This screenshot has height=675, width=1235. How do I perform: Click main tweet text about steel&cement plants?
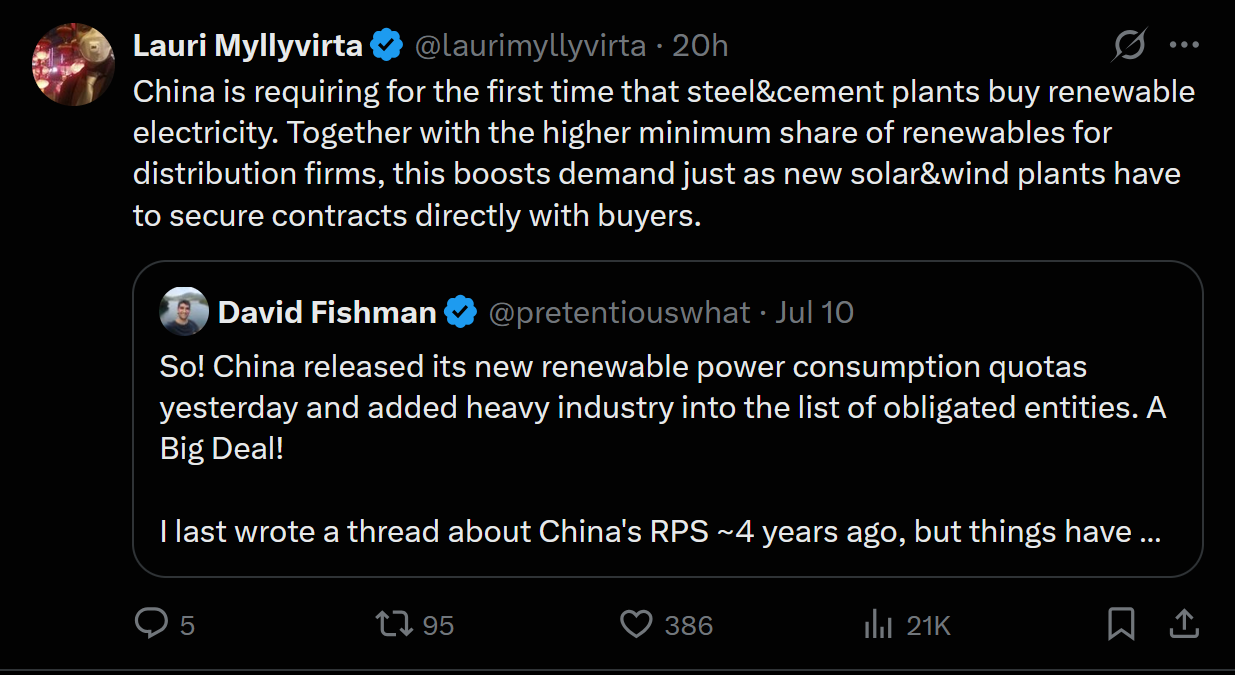(x=665, y=153)
